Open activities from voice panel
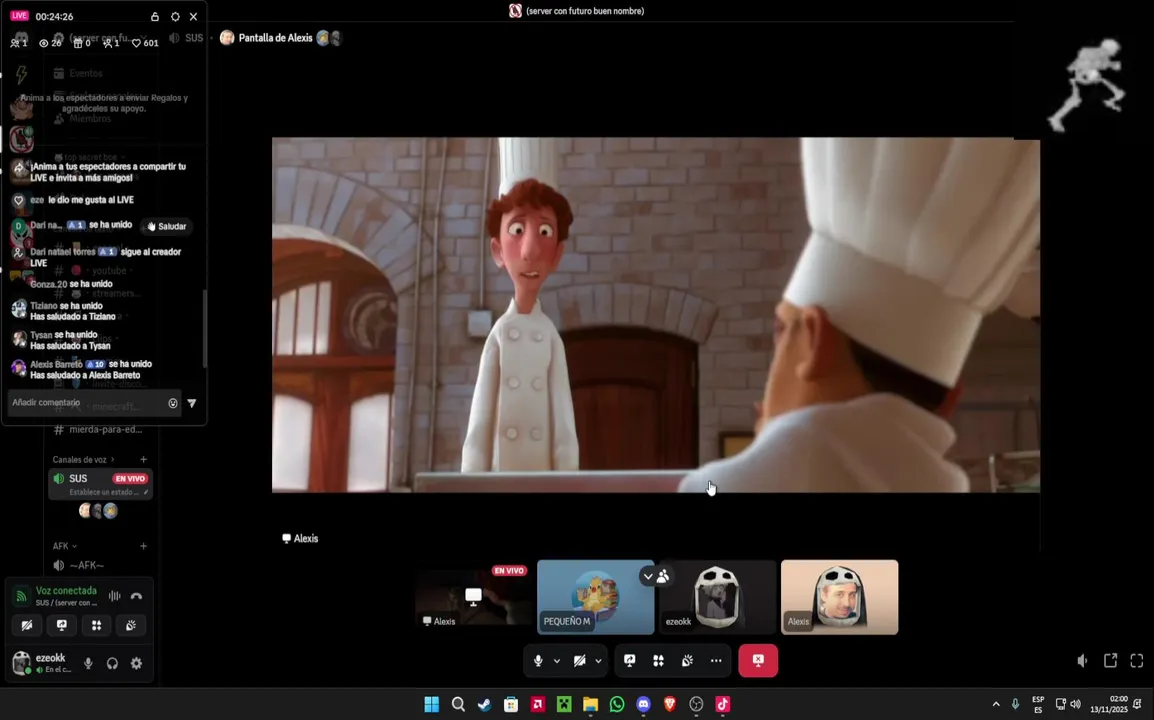 click(x=96, y=625)
